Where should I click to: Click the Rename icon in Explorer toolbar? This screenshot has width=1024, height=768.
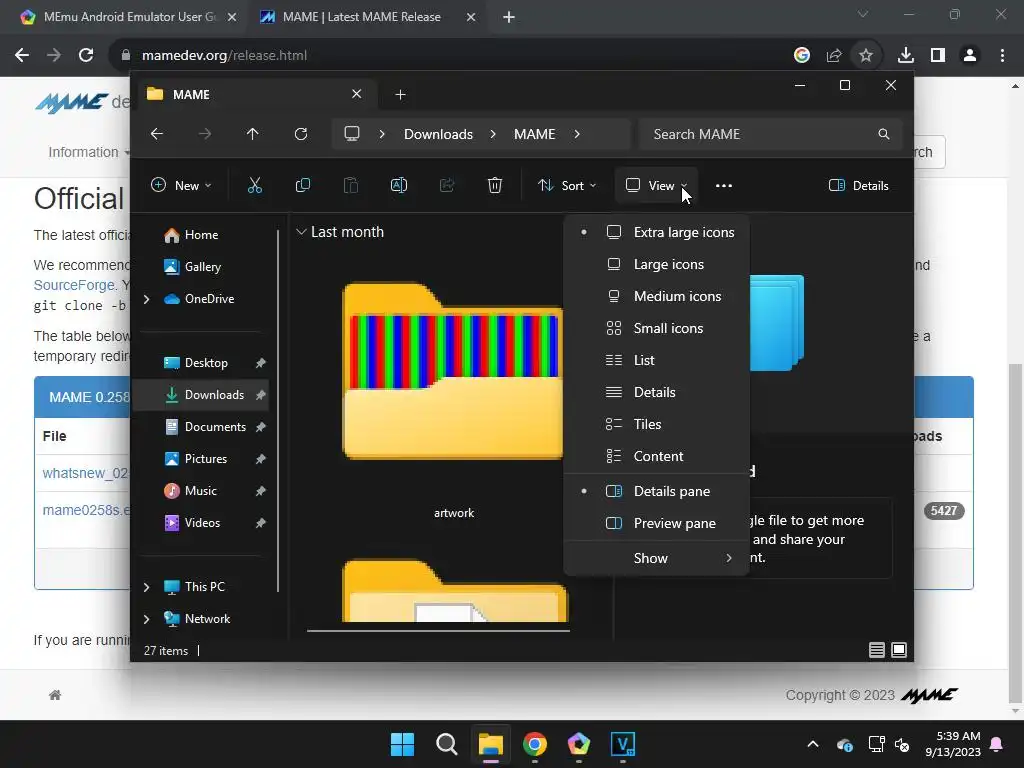[398, 185]
